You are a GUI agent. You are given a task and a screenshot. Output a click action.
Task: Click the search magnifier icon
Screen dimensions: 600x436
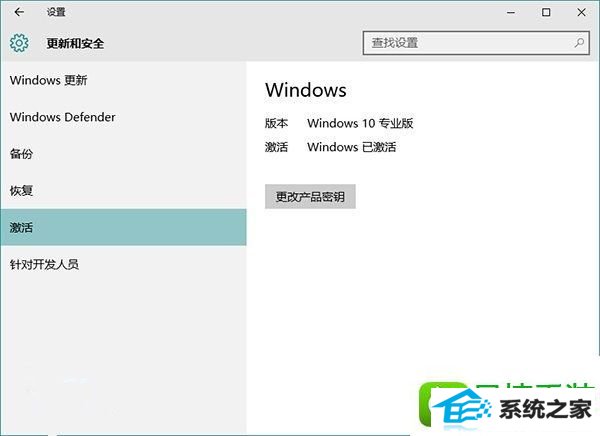579,43
